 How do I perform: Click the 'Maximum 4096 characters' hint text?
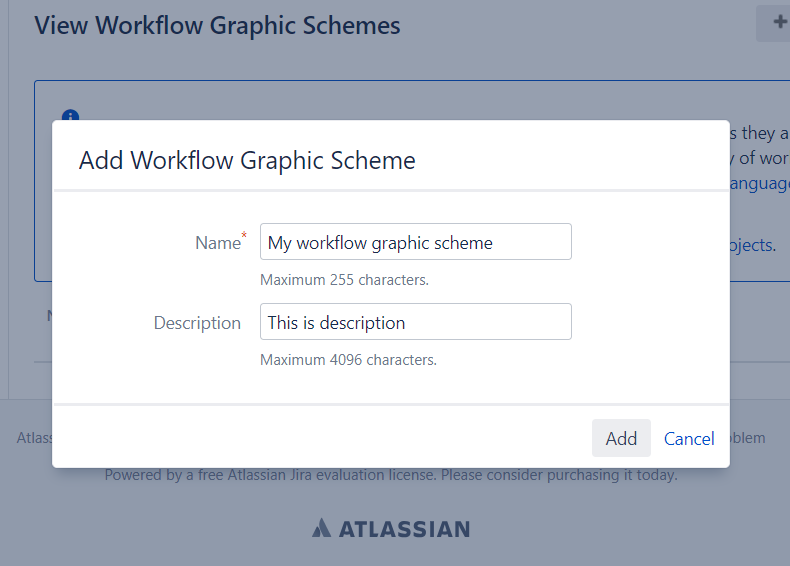tap(348, 360)
